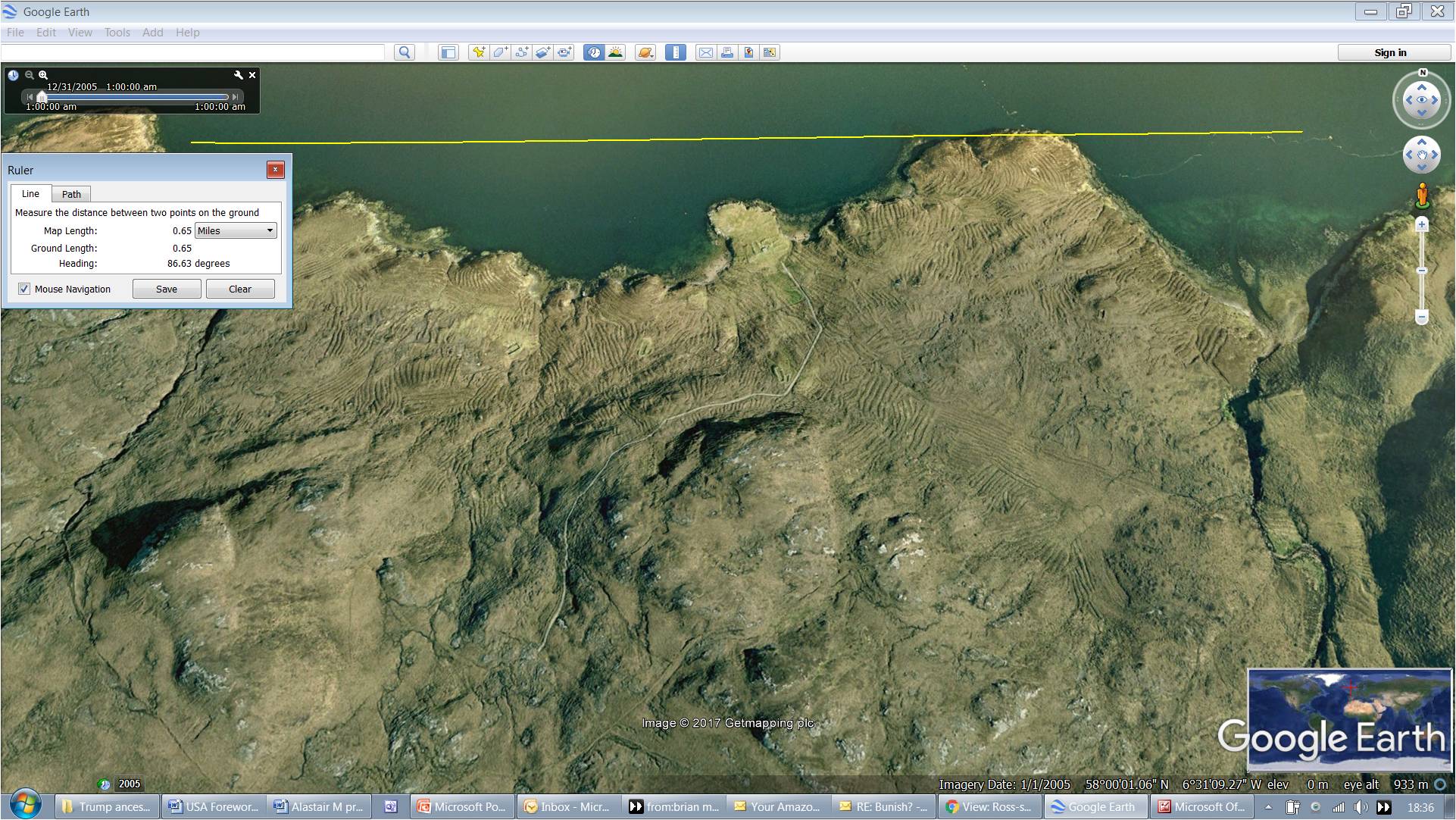Toggle sunlight across landscape button
Screen dimensions: 1456x820
point(615,52)
